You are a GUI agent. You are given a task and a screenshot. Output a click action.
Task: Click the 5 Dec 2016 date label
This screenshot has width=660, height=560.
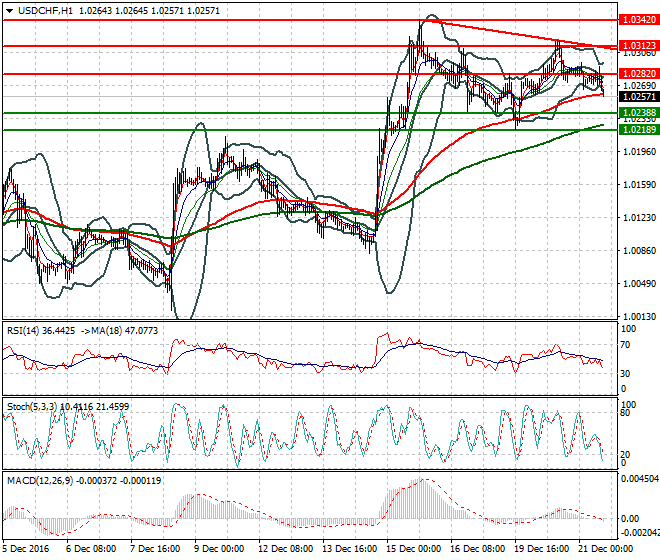tap(26, 549)
